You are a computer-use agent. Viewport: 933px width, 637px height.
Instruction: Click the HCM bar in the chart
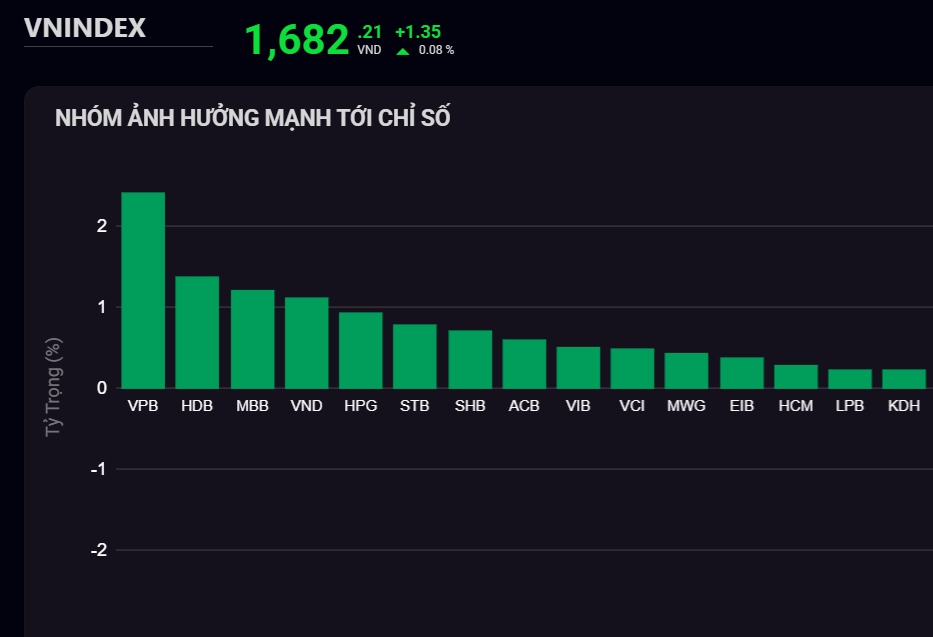pos(796,376)
